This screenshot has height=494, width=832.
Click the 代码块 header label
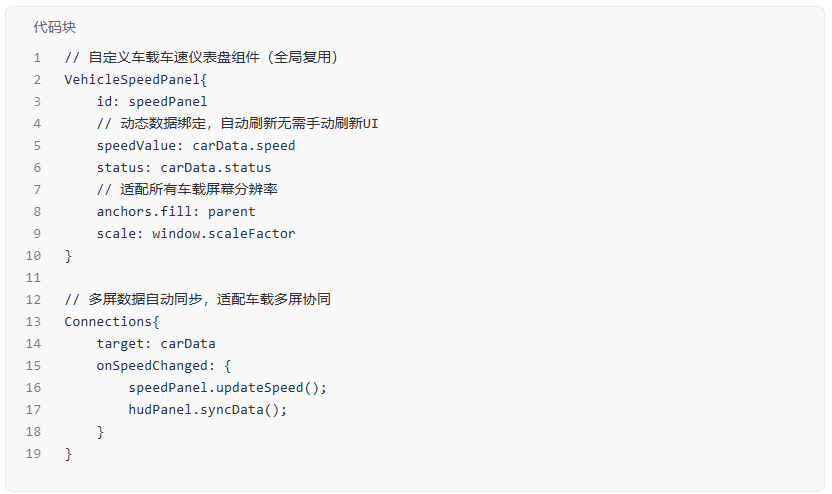pos(55,27)
